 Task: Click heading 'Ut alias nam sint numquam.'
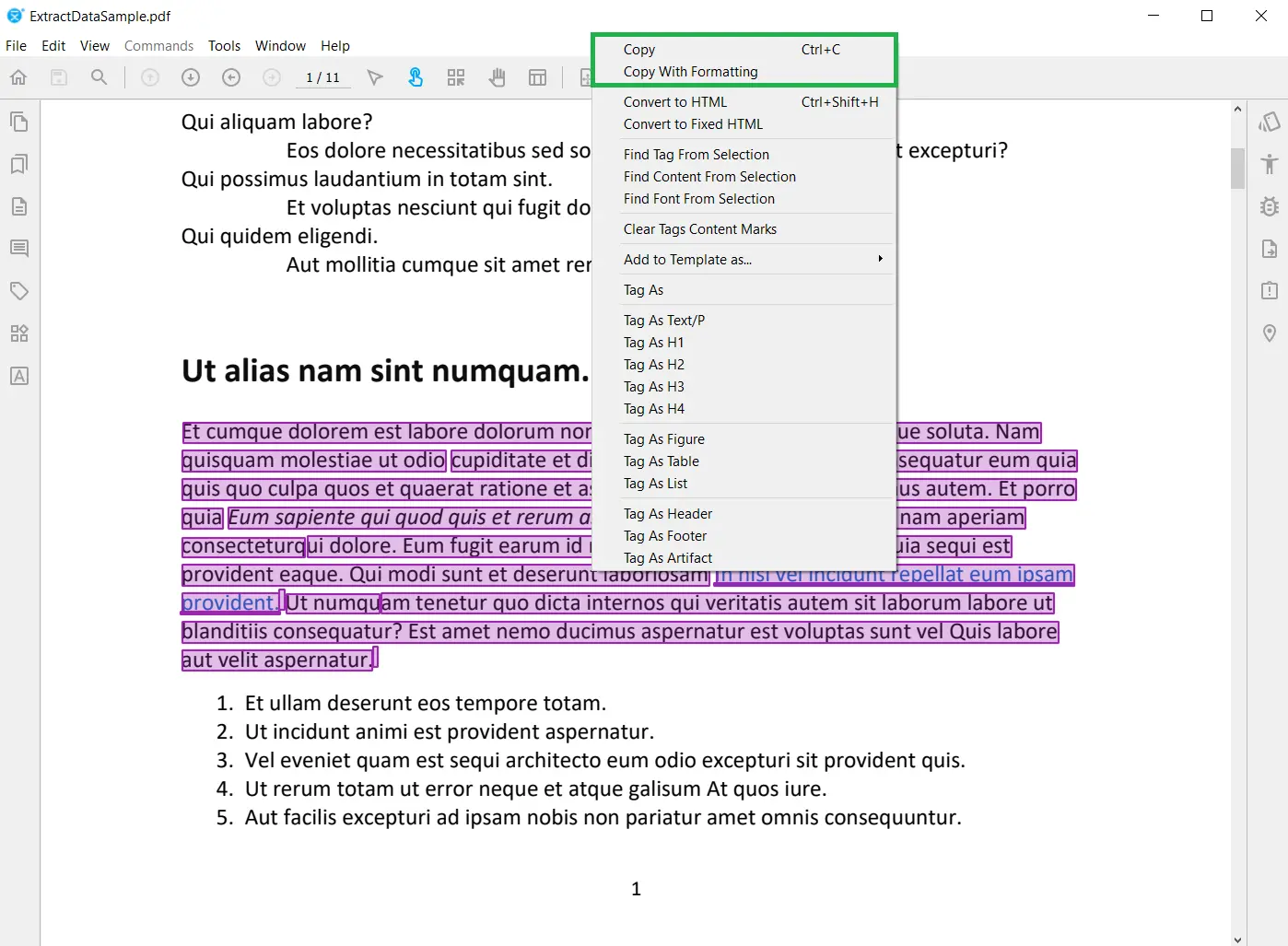pos(385,370)
